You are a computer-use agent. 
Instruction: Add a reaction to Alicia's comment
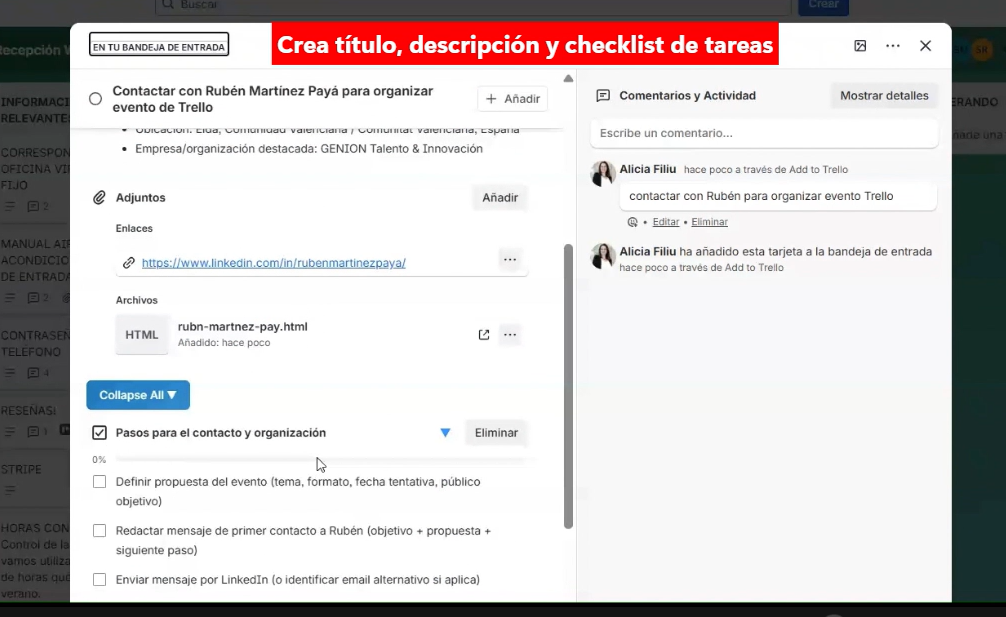[633, 222]
